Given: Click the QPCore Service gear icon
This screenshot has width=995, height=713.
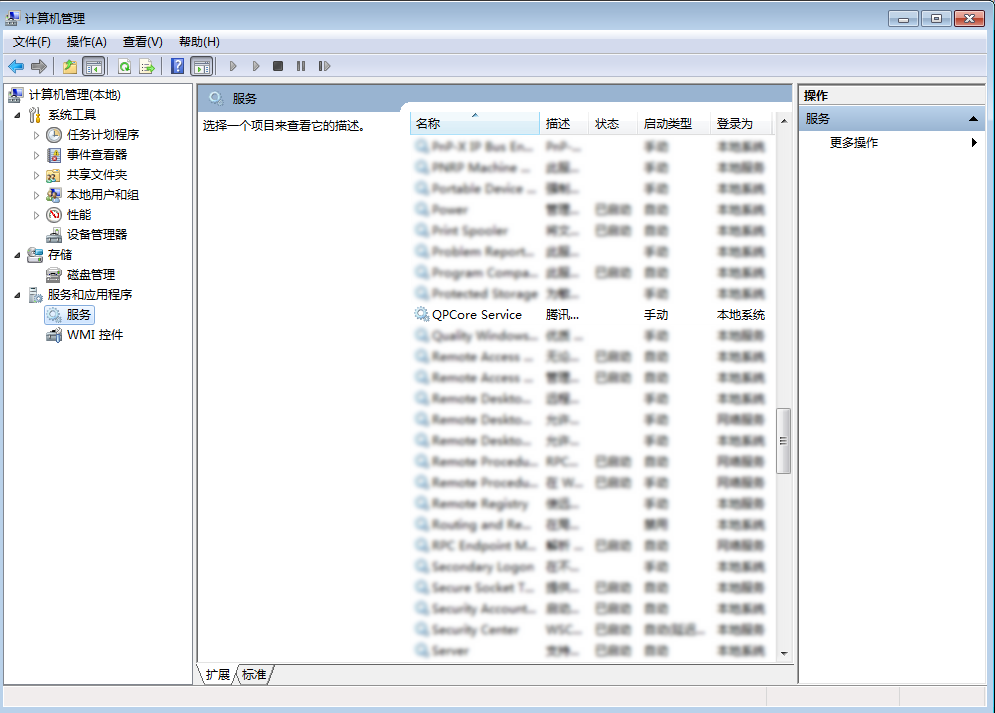Looking at the screenshot, I should coord(421,314).
